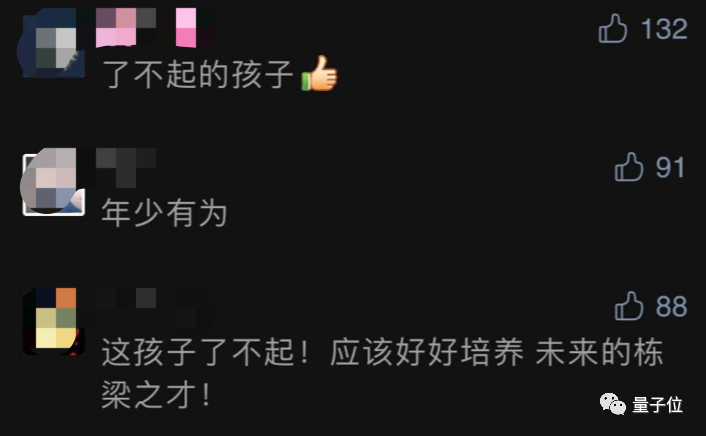
Task: Like the comment with 132 likes
Action: click(x=613, y=28)
